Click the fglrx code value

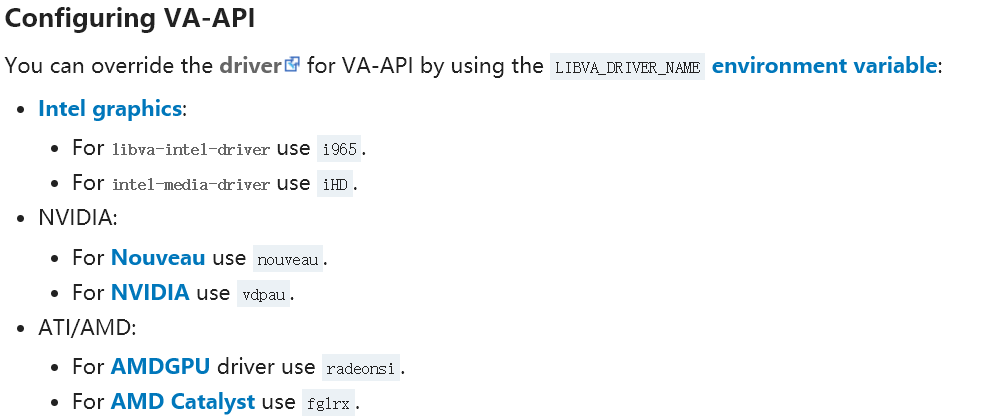[x=328, y=403]
